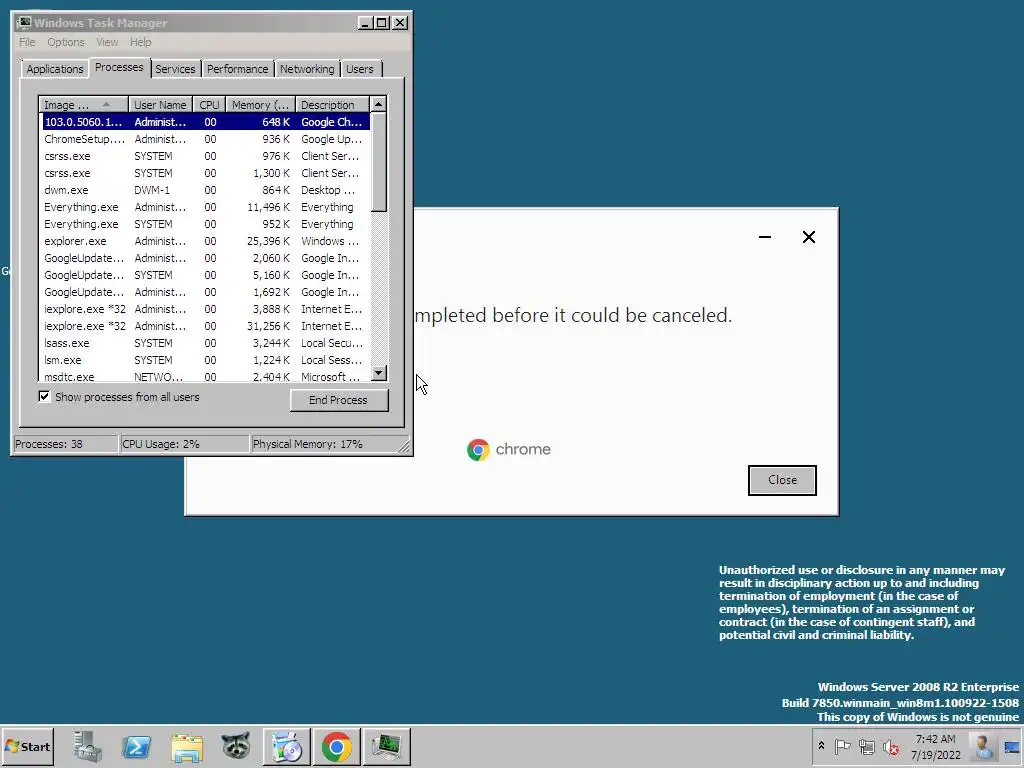Select the 103.0.5060 process row

(206, 122)
